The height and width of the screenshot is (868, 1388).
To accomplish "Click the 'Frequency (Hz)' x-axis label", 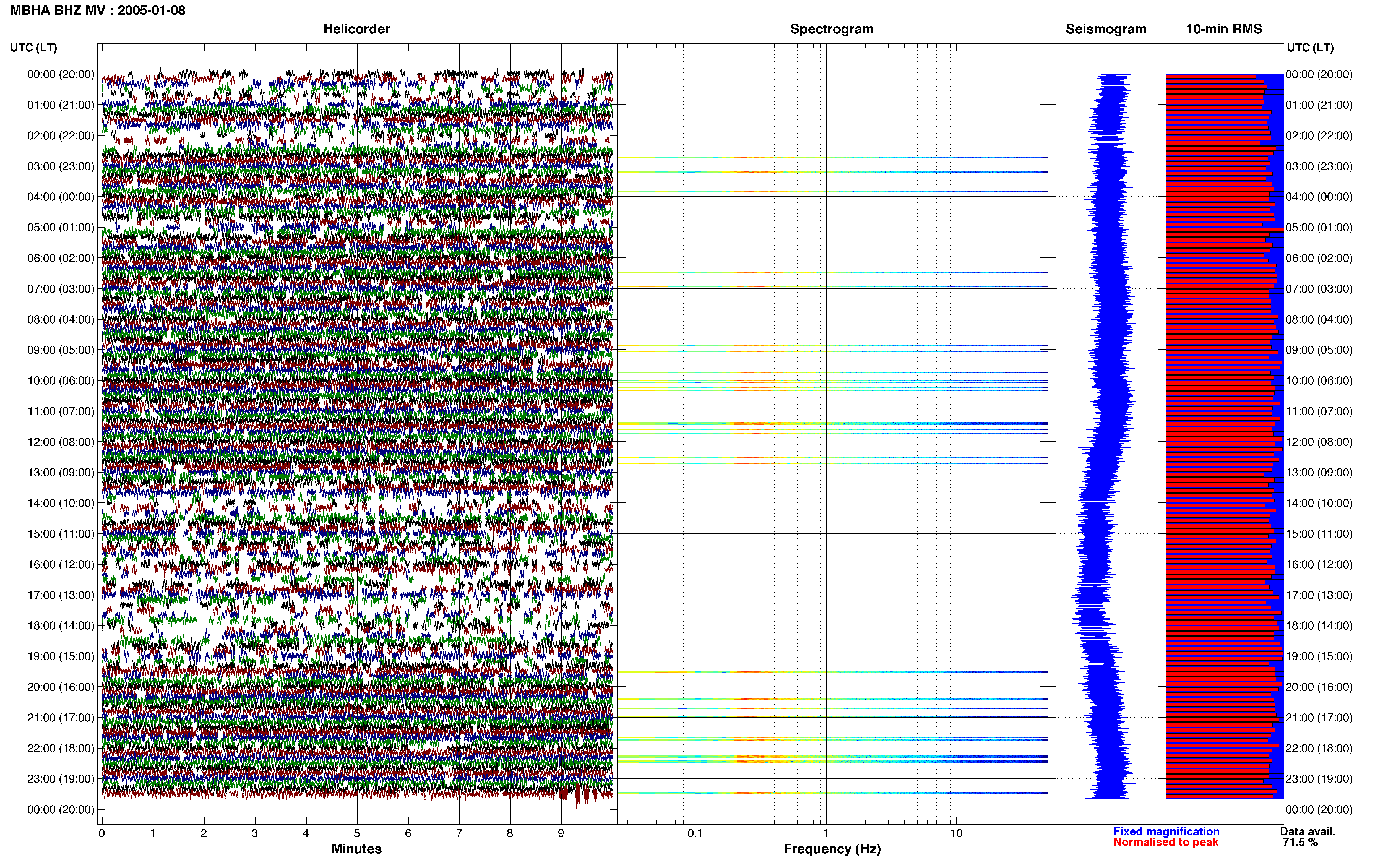I will pyautogui.click(x=832, y=848).
